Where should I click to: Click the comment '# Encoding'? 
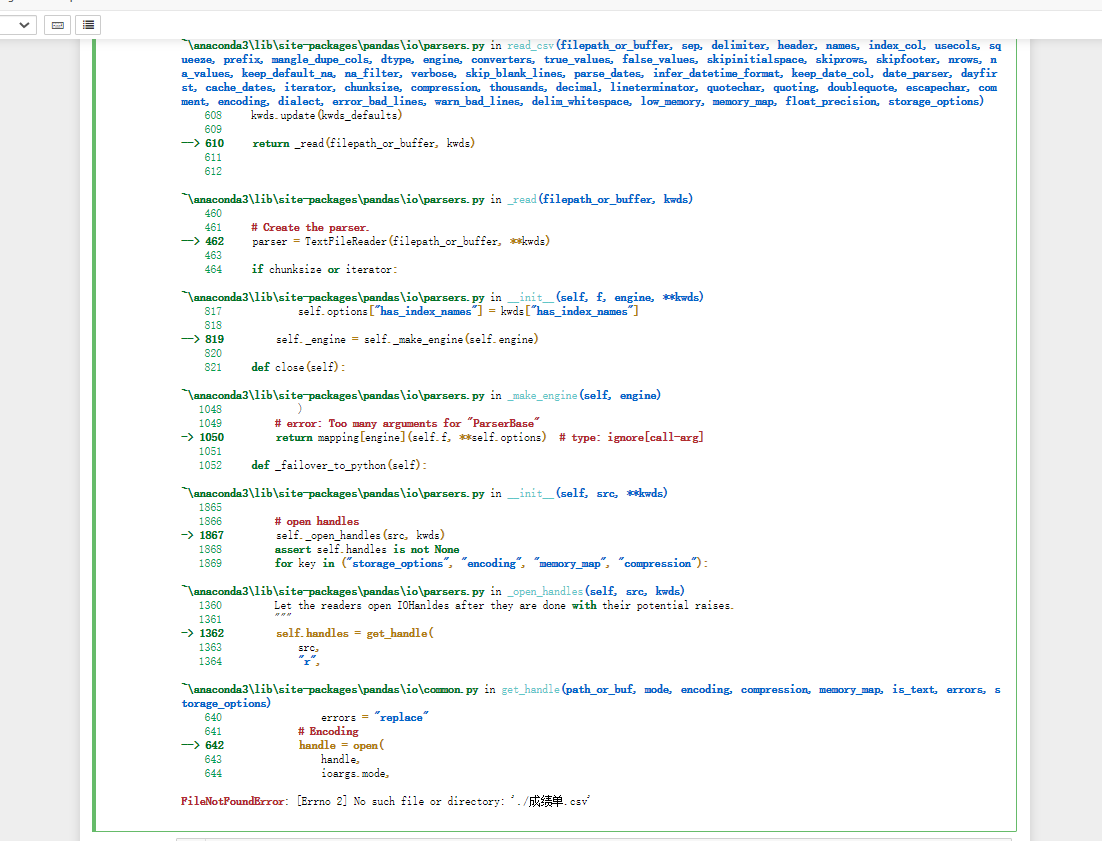point(328,731)
